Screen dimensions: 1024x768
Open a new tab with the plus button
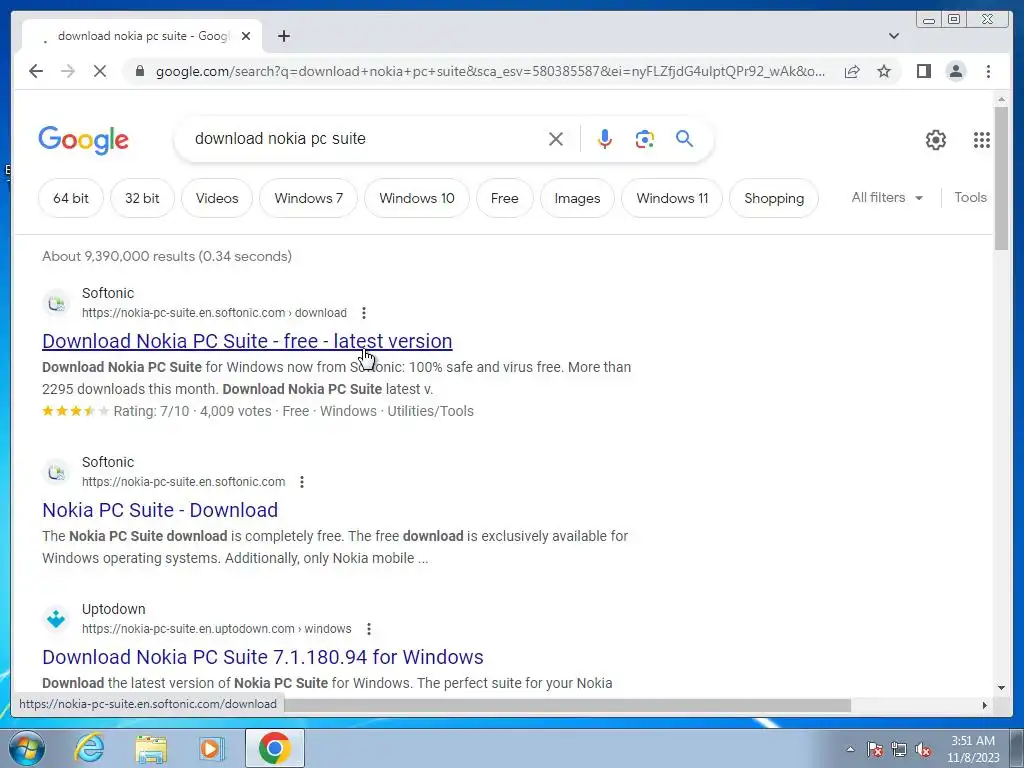283,36
